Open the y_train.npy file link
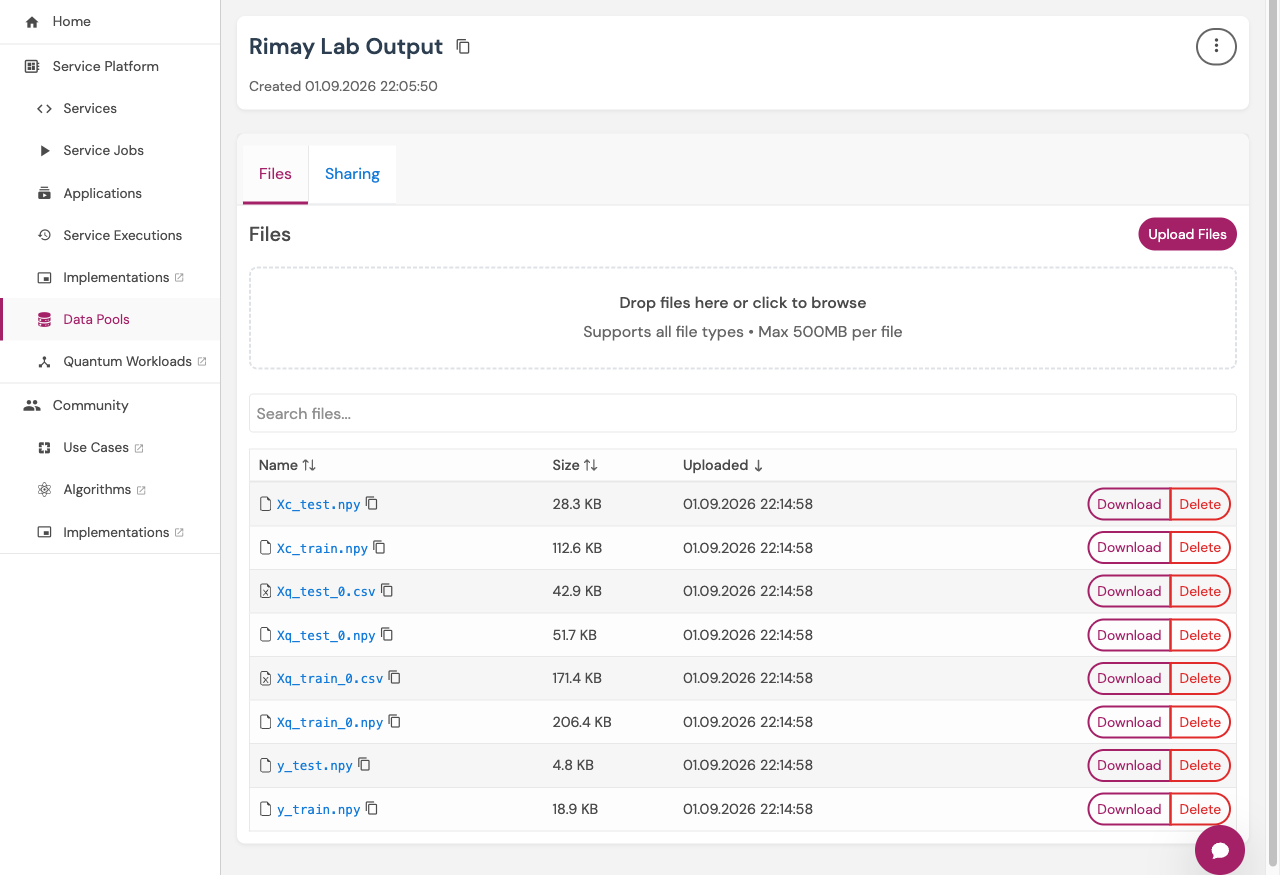1280x875 pixels. pyautogui.click(x=318, y=809)
